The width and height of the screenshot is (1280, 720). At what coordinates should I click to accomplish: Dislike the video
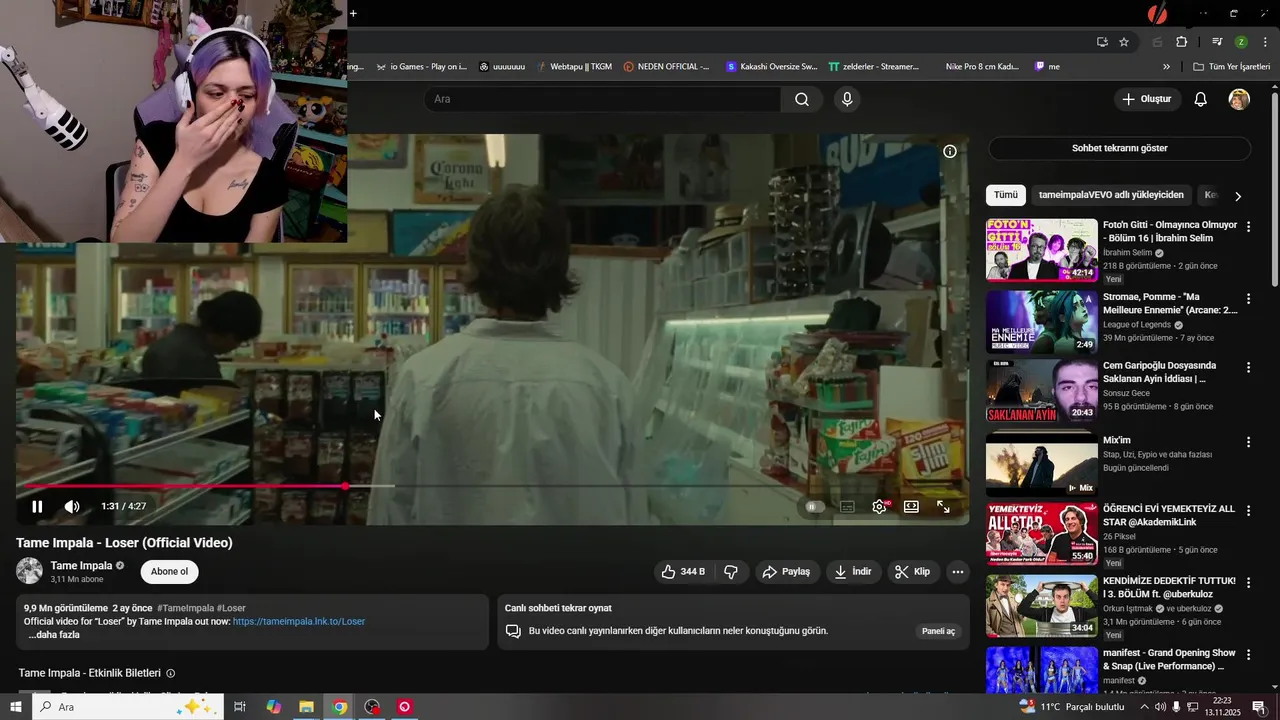coord(731,572)
